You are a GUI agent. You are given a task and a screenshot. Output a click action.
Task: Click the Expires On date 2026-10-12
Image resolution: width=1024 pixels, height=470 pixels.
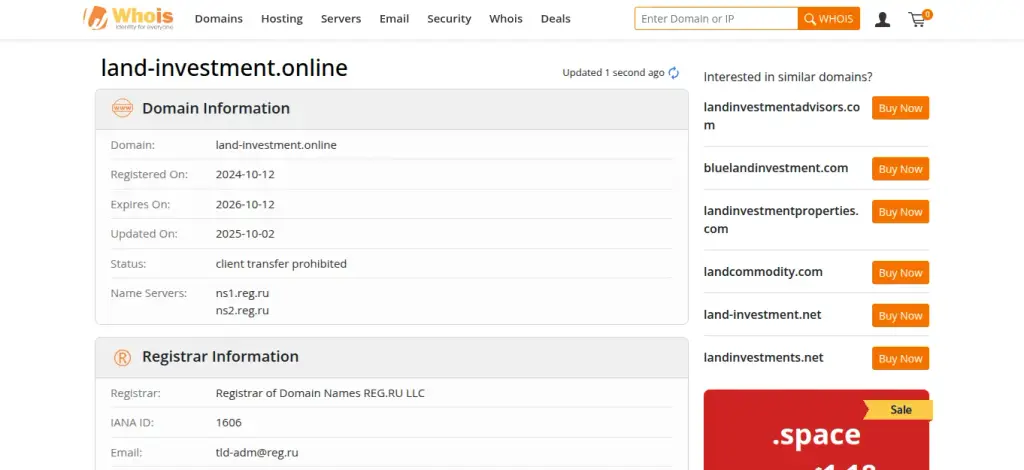pos(245,204)
